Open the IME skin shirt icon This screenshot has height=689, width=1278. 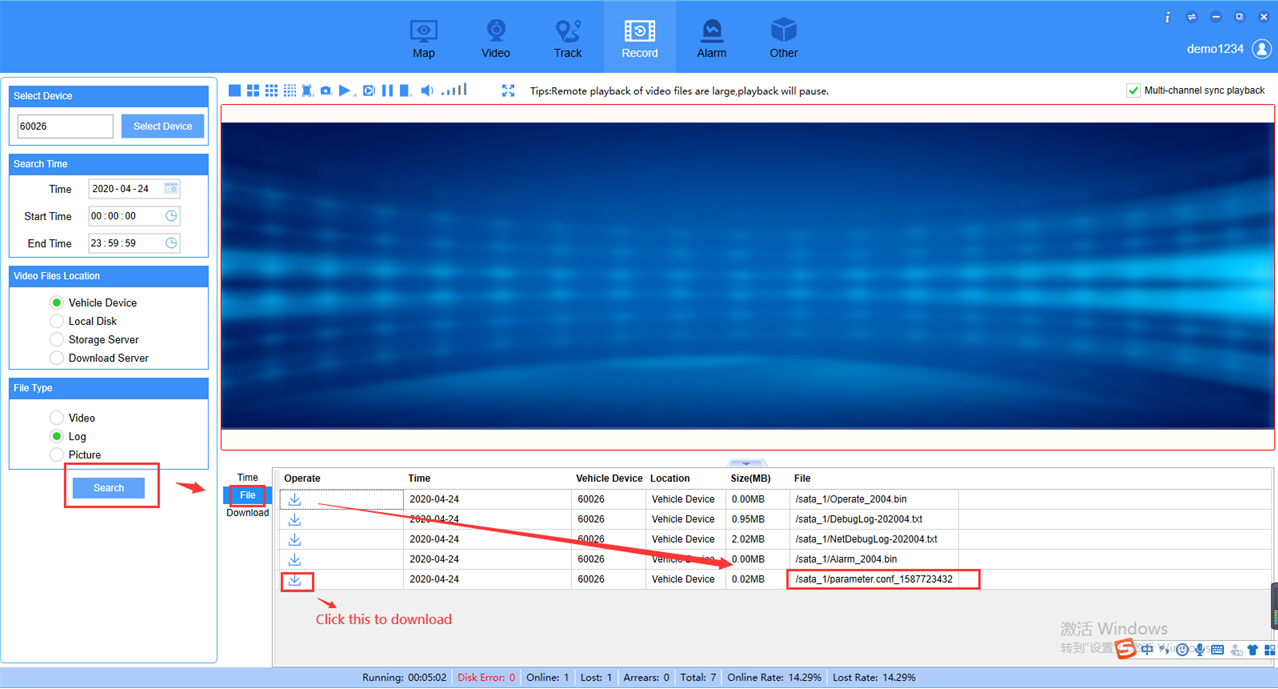[1252, 650]
